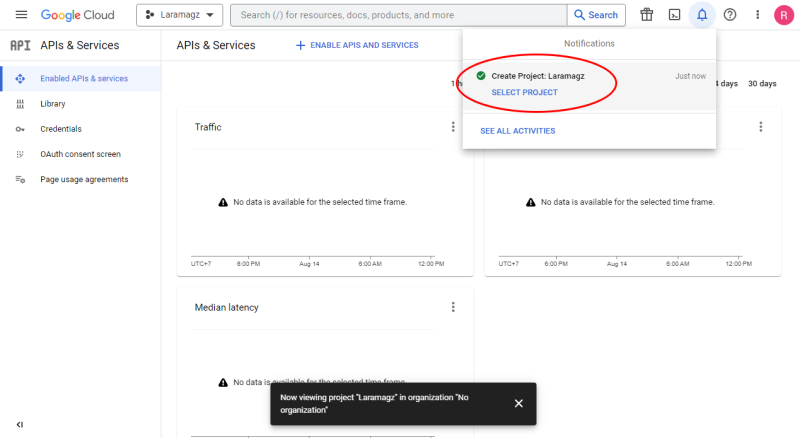Open the help question mark icon
This screenshot has height=438, width=800.
coord(730,15)
